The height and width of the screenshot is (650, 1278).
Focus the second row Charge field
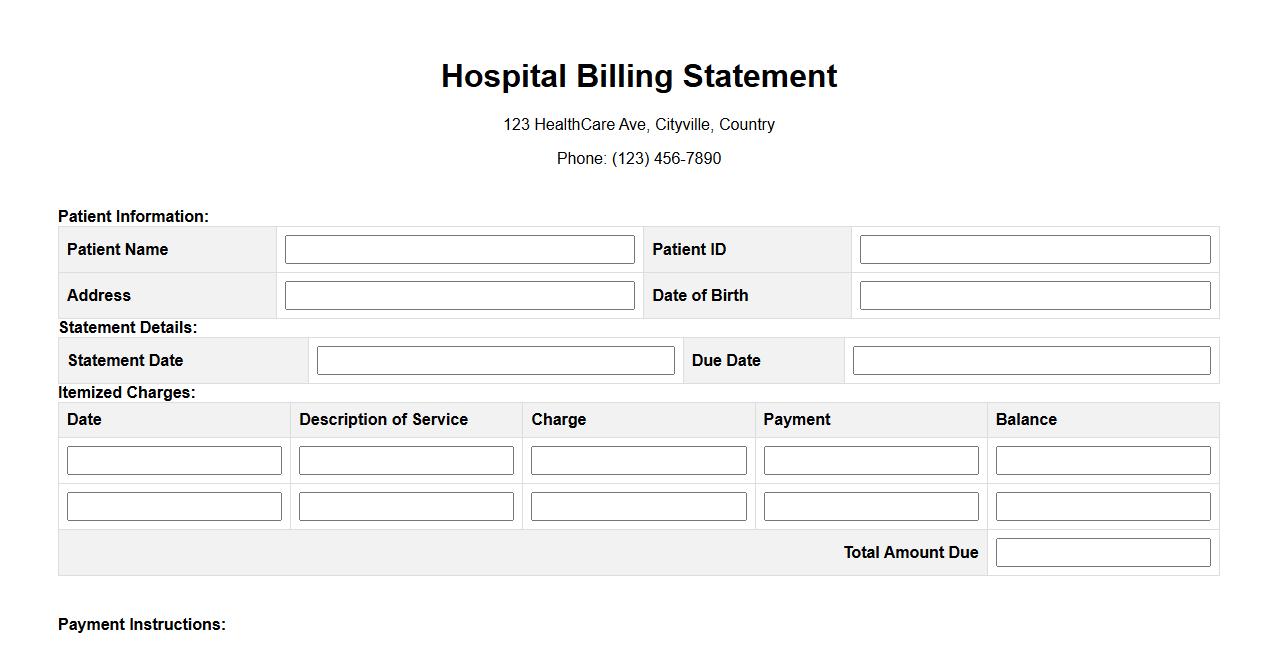[638, 507]
